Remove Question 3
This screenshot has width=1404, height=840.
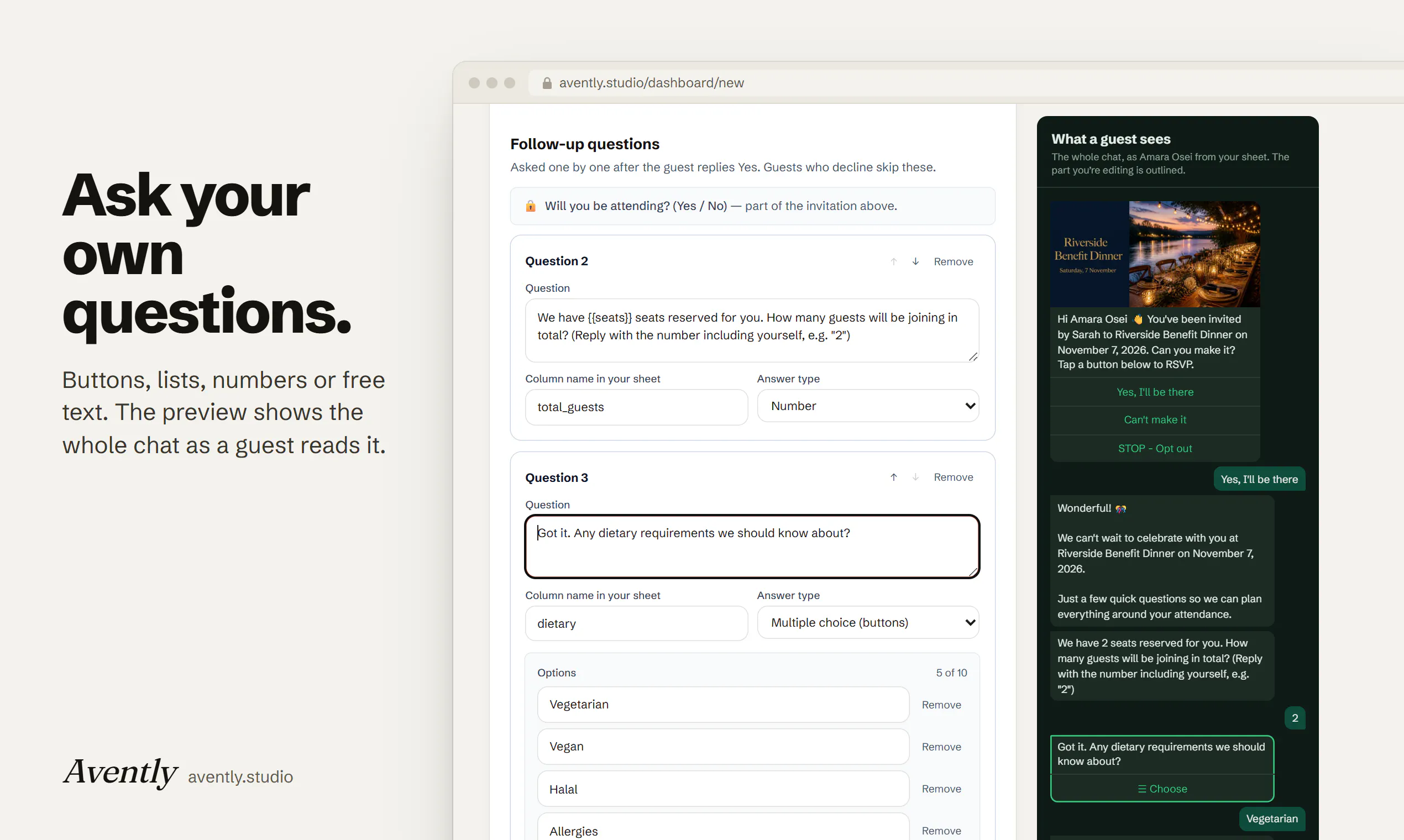(x=954, y=477)
